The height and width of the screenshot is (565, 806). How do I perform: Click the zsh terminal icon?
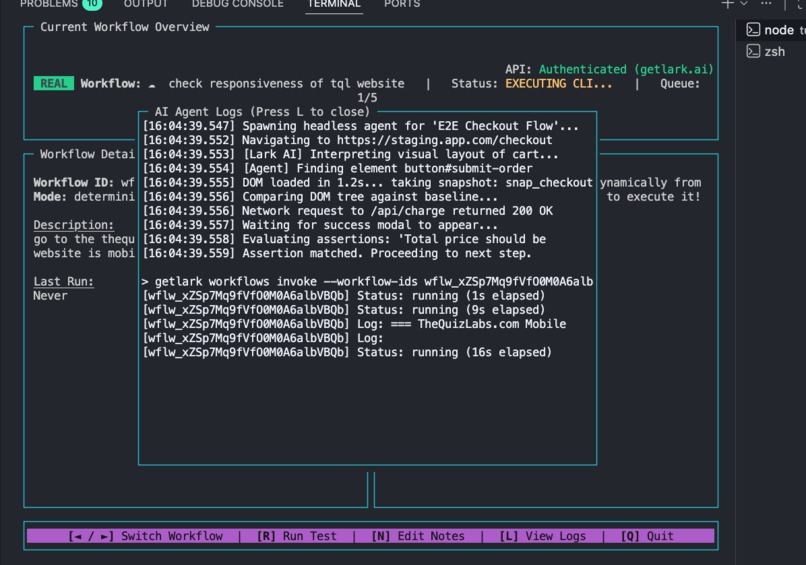click(753, 51)
